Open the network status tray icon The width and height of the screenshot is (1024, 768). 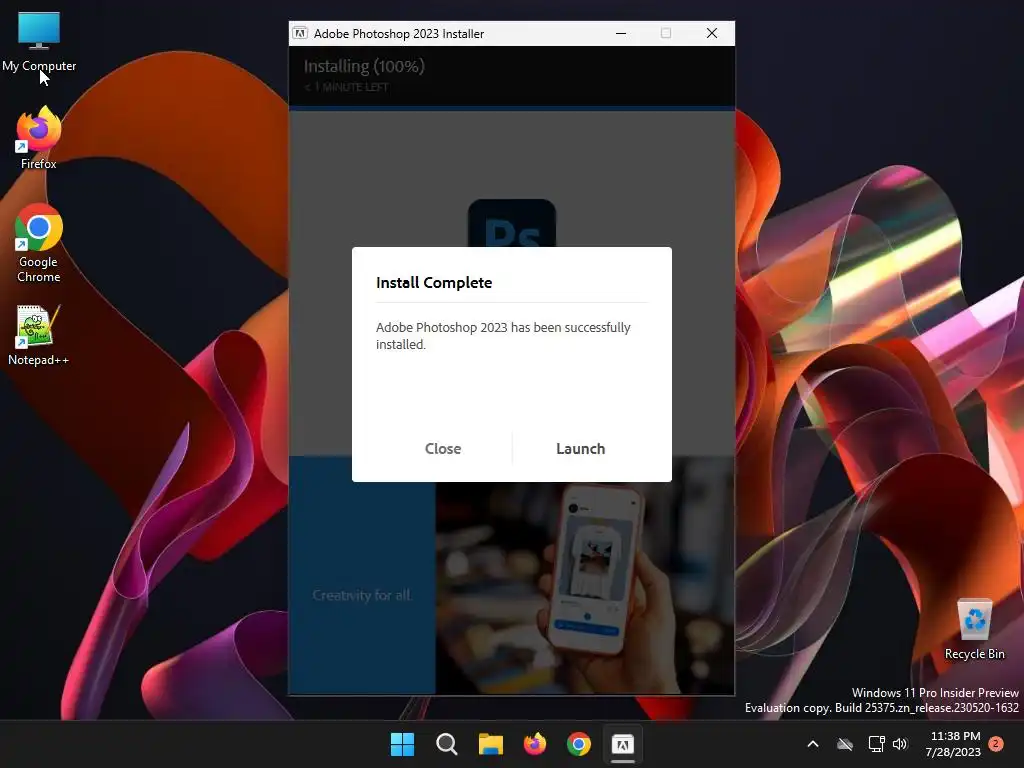876,744
